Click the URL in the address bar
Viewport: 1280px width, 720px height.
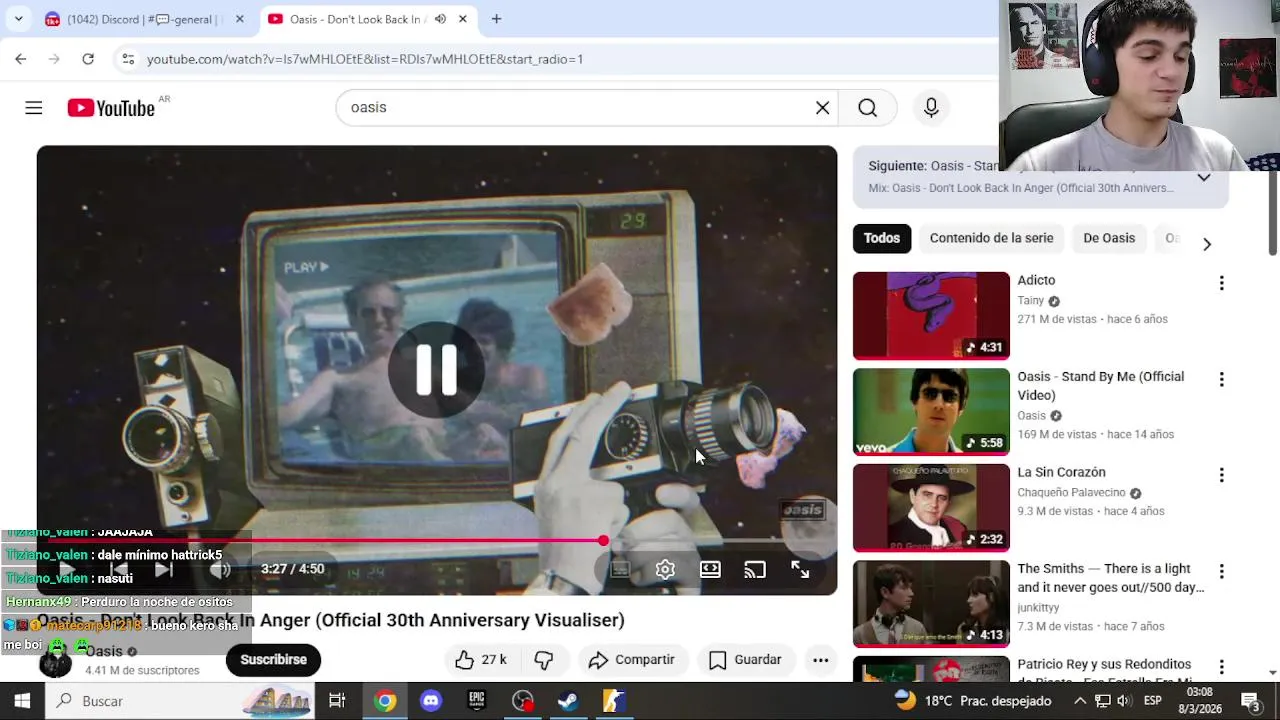tap(365, 59)
